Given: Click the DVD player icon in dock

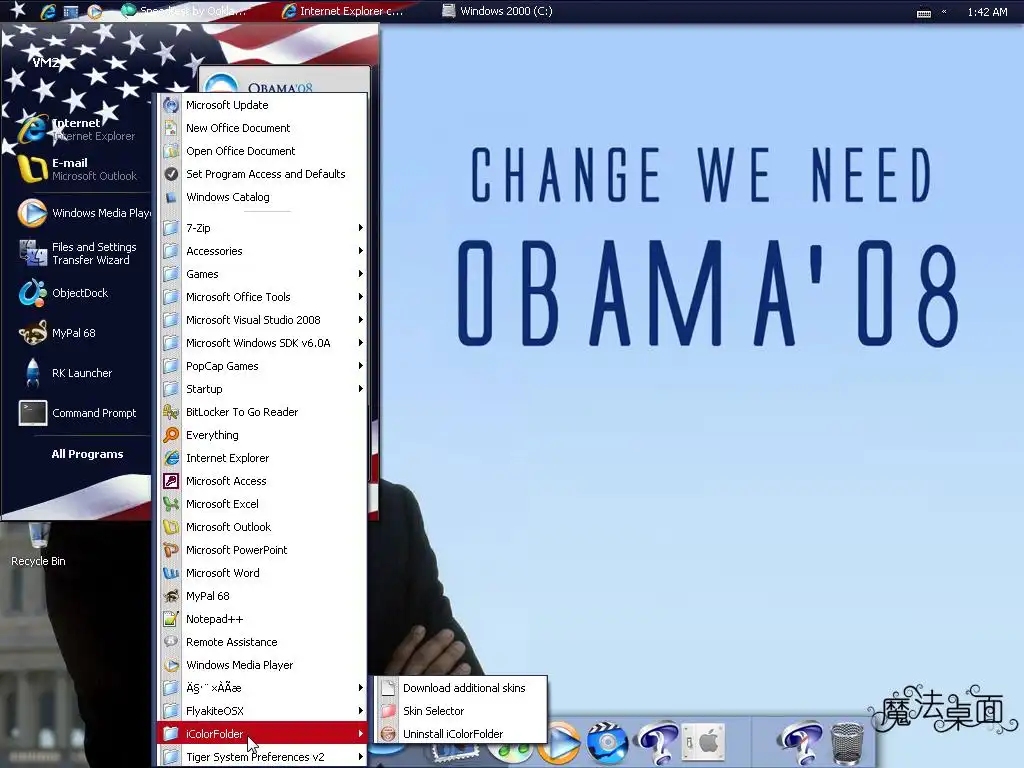Looking at the screenshot, I should coord(607,743).
